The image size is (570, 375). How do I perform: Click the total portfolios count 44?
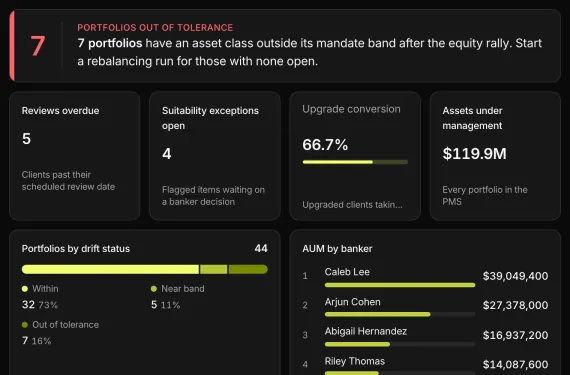point(261,249)
